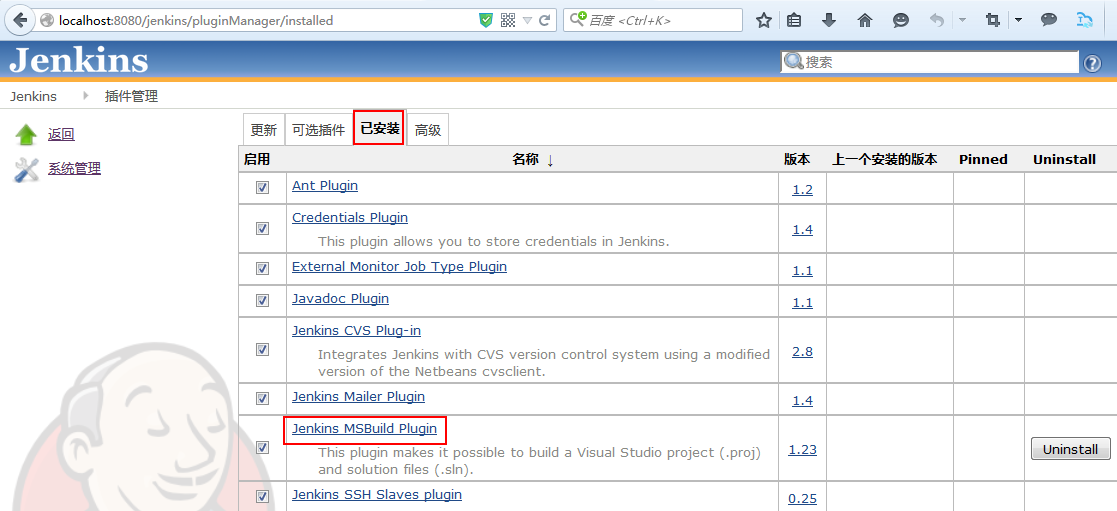The height and width of the screenshot is (511, 1117).
Task: Expand breadcrumb arrow after Jenkins
Action: coord(85,96)
